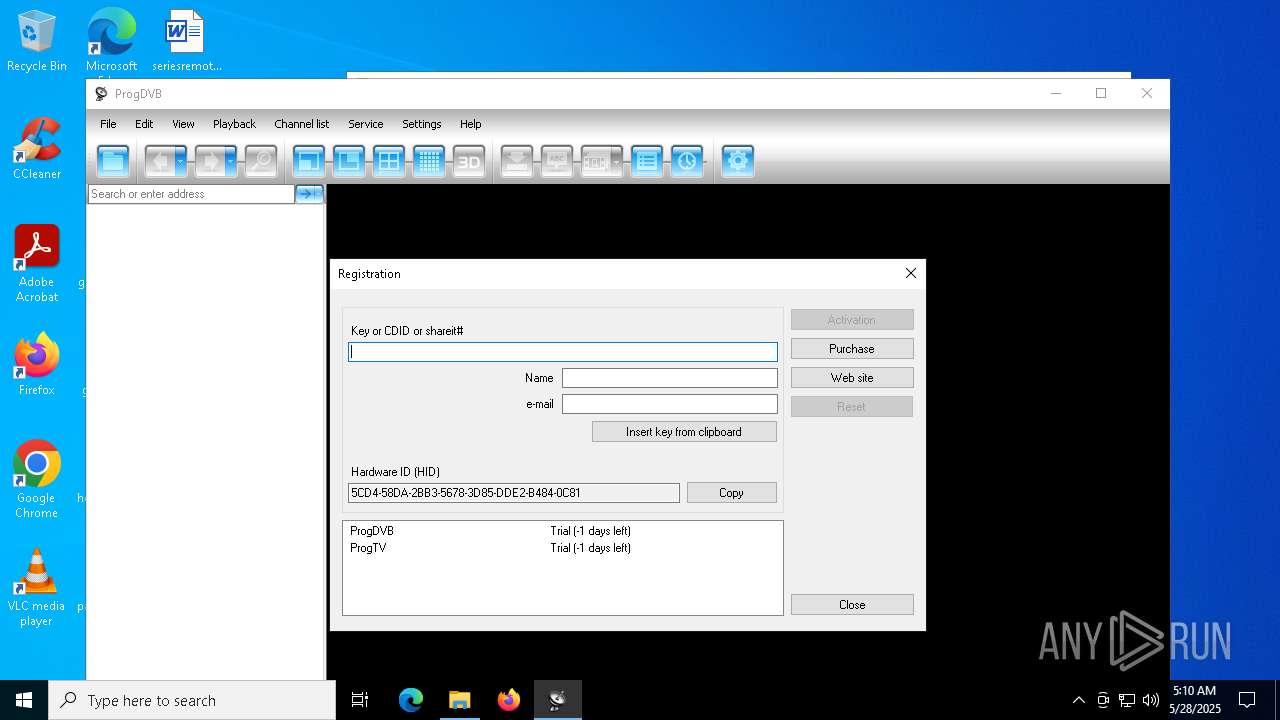The height and width of the screenshot is (720, 1280).
Task: Click the Hardware ID text field
Action: (514, 493)
